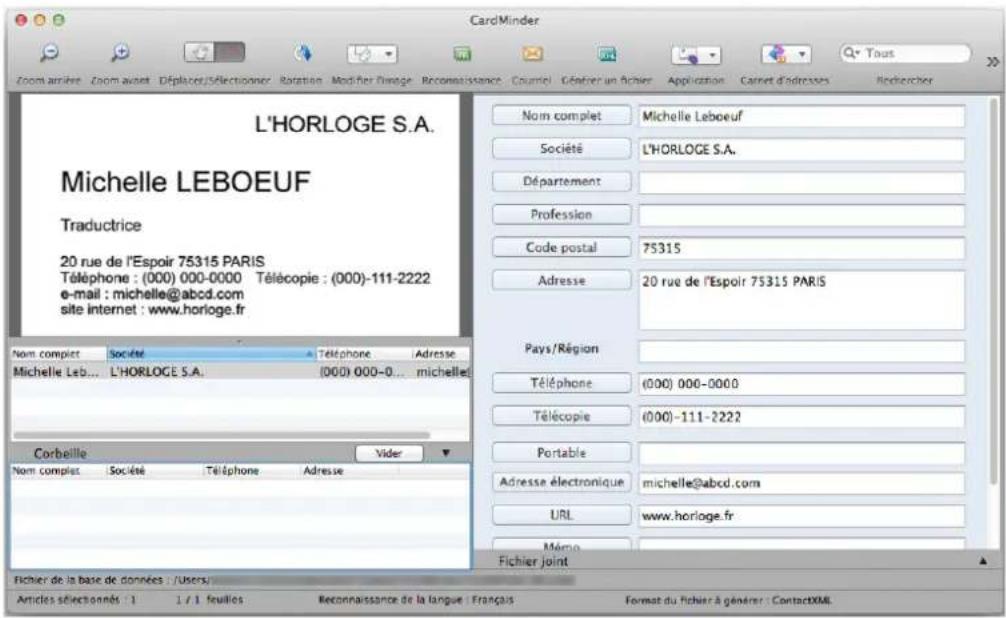This screenshot has height=618, width=1006.
Task: Click the details pane vertical scrollbar
Action: [994, 291]
